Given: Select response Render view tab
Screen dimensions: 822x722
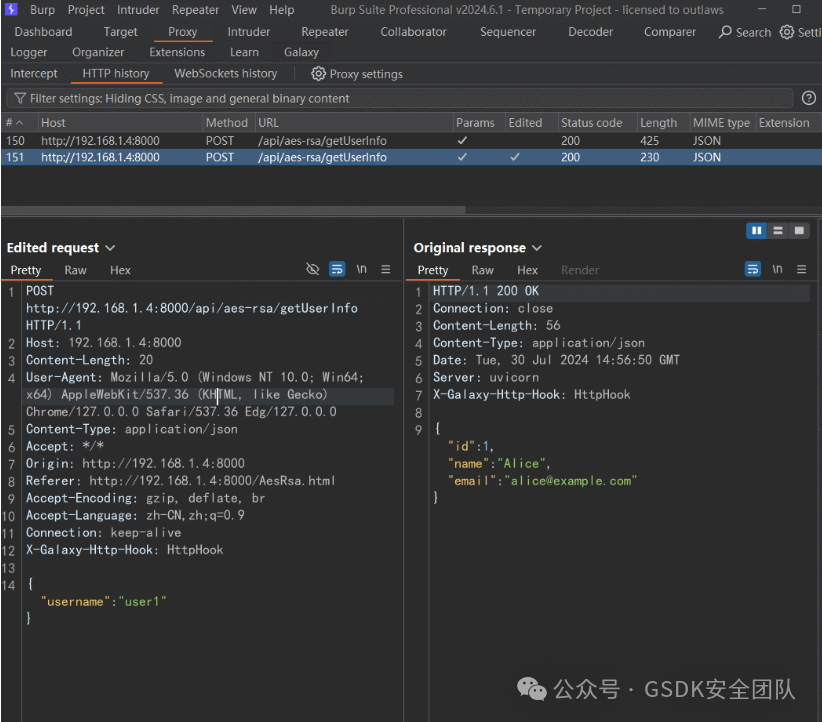Looking at the screenshot, I should pos(580,270).
